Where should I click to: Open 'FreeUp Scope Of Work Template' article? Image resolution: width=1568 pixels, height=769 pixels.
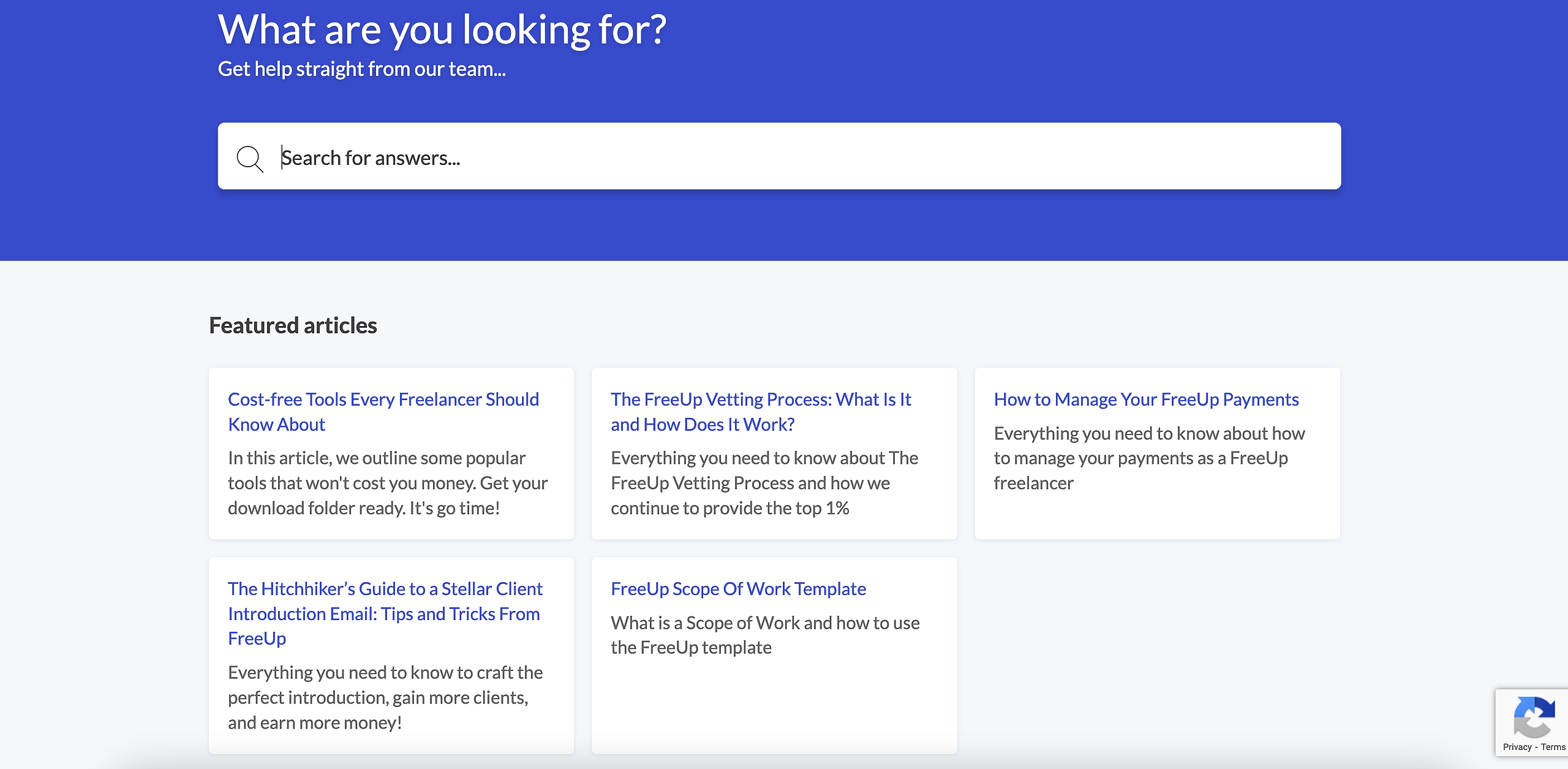pos(738,589)
